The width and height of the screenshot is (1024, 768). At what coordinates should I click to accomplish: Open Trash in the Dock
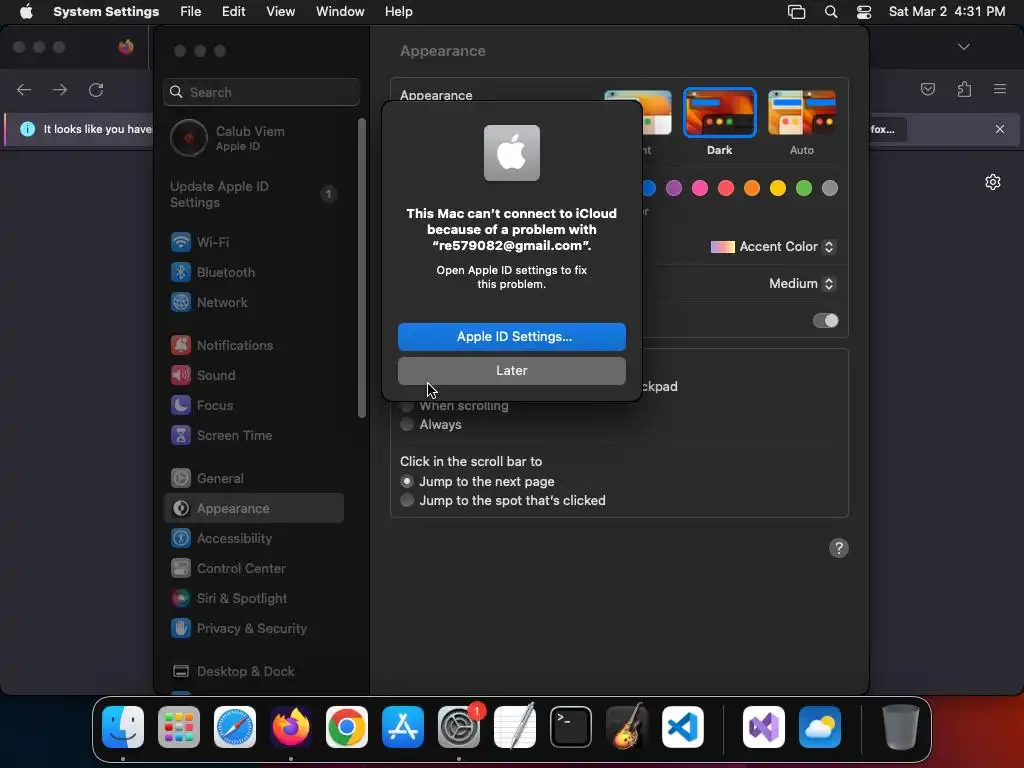[901, 727]
